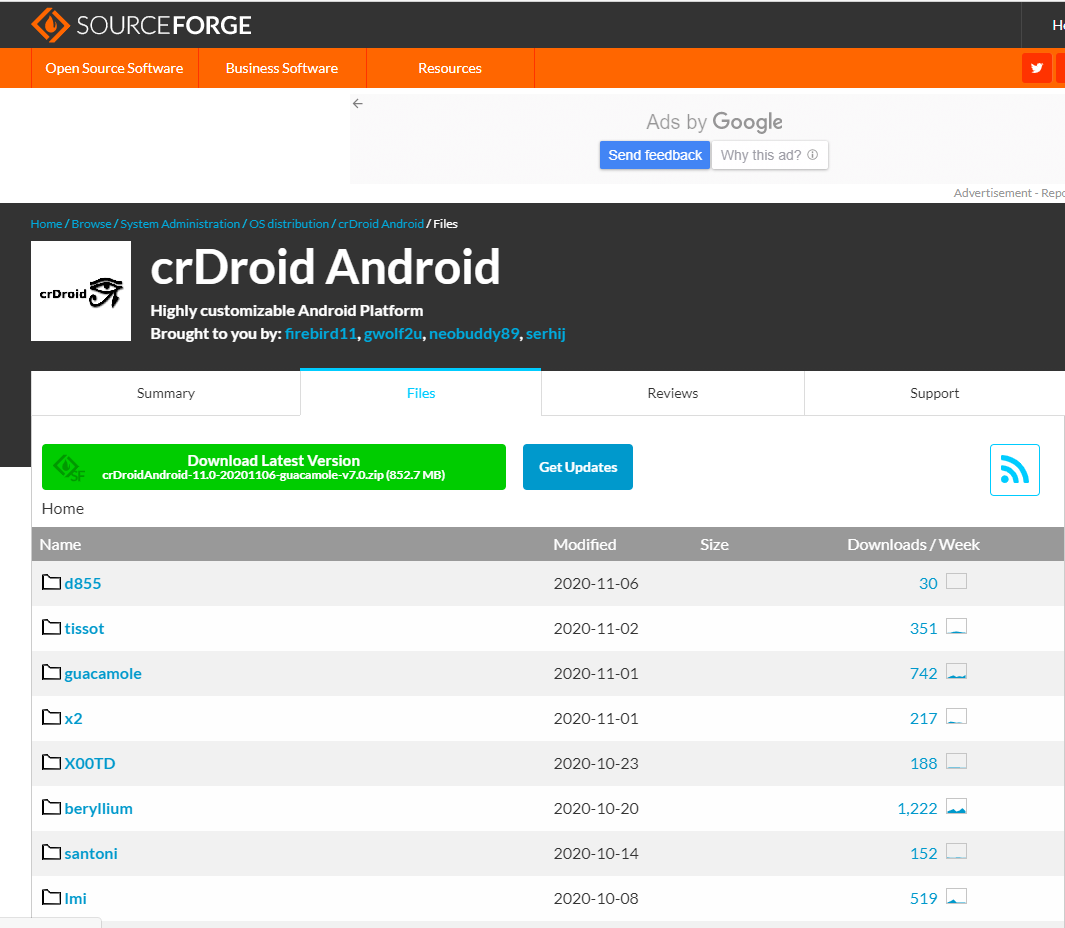
Task: Open serhij author profile
Action: coord(545,334)
